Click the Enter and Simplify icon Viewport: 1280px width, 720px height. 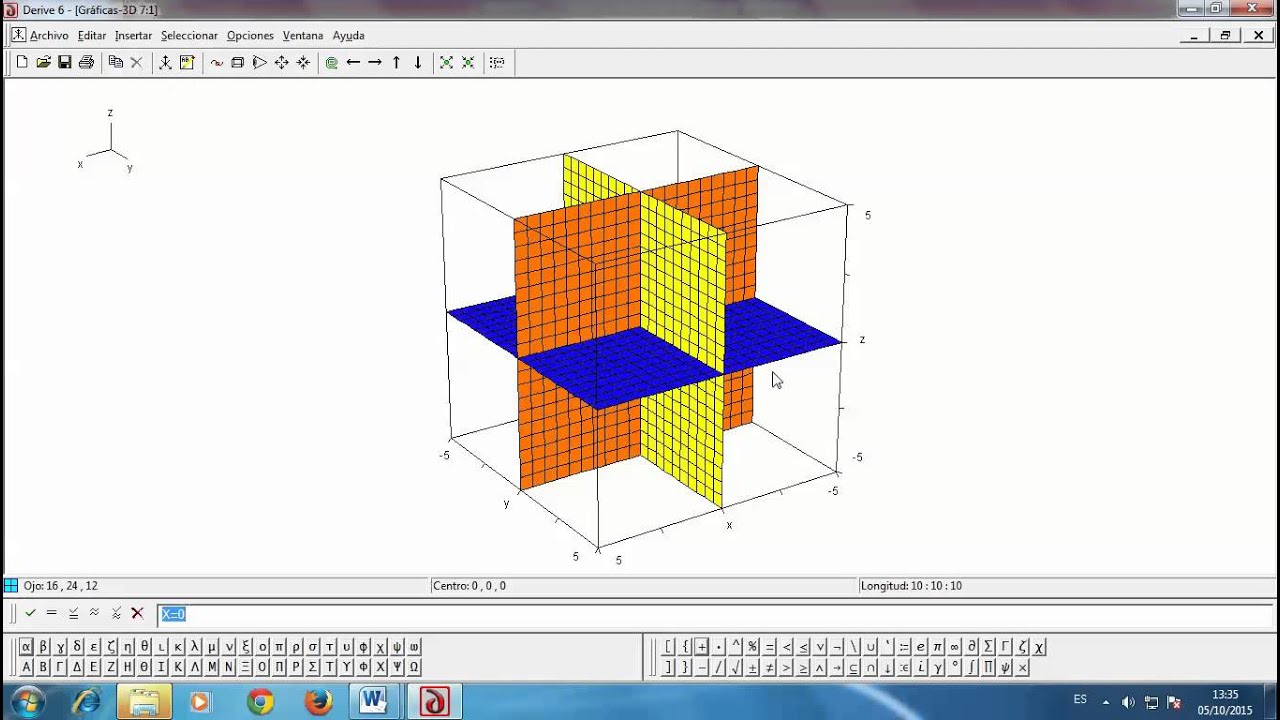[x=73, y=613]
